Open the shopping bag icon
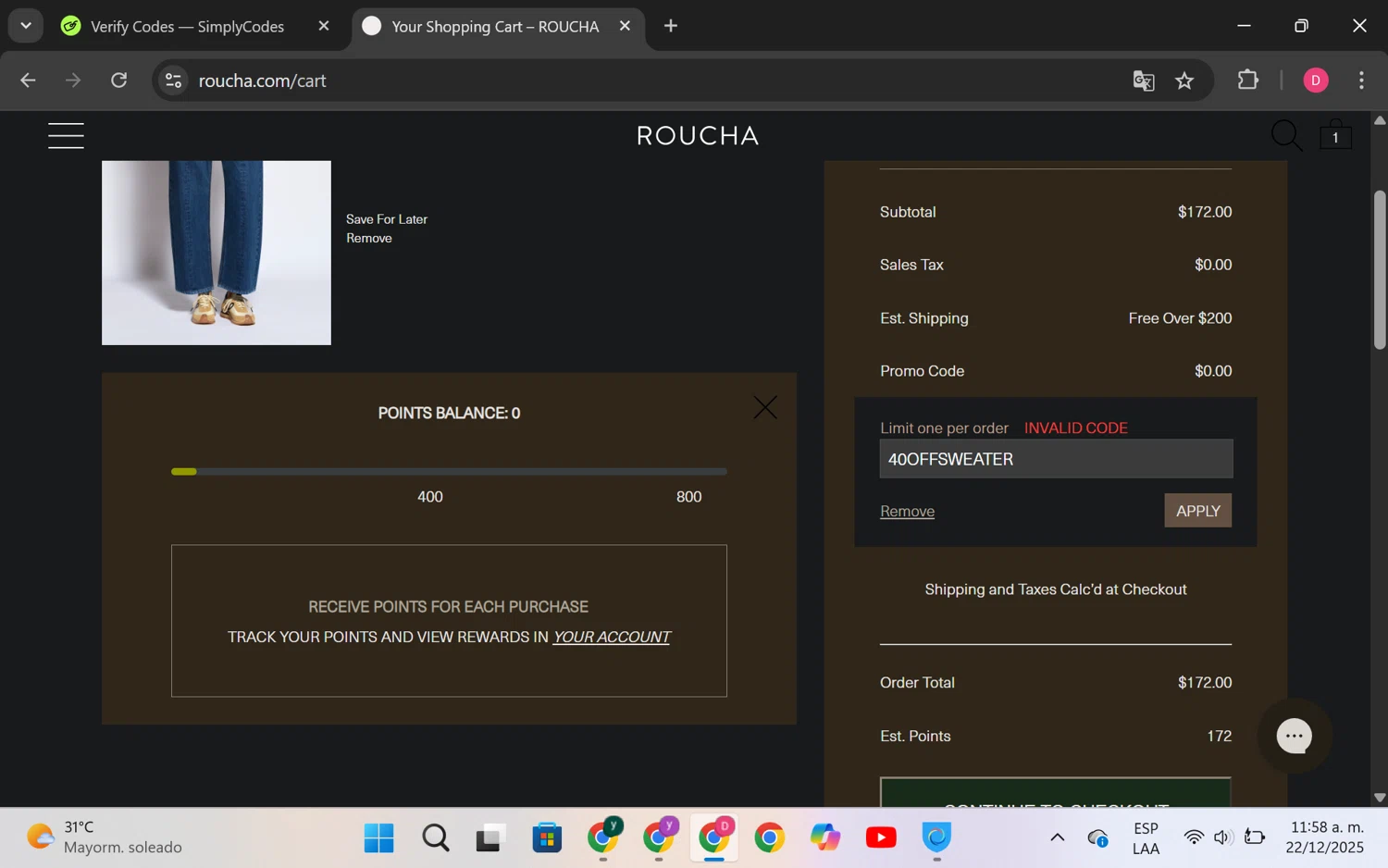The image size is (1388, 868). [1335, 135]
